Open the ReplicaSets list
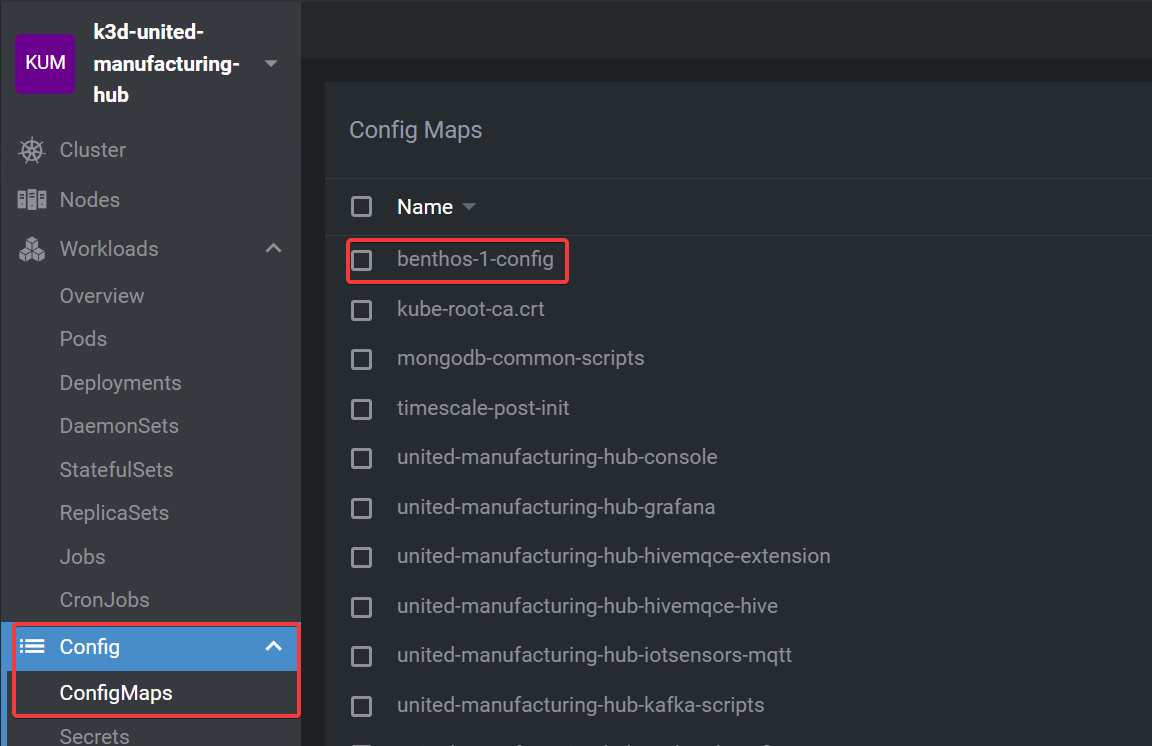This screenshot has width=1152, height=746. [114, 513]
